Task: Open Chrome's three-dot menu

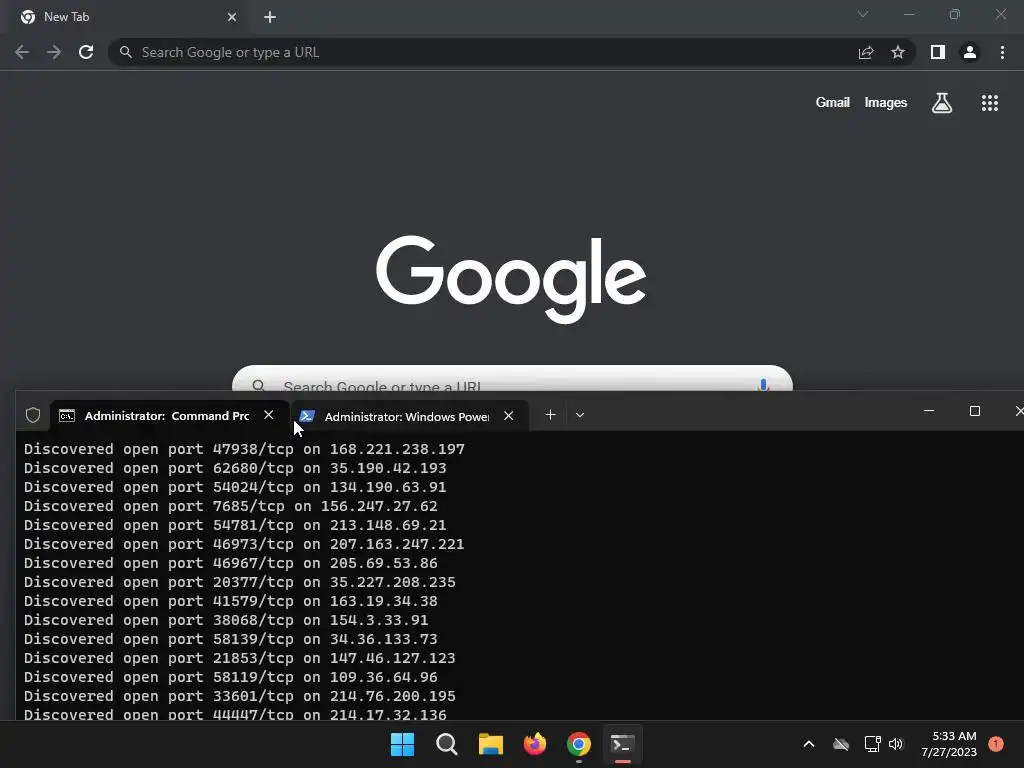Action: [1002, 52]
